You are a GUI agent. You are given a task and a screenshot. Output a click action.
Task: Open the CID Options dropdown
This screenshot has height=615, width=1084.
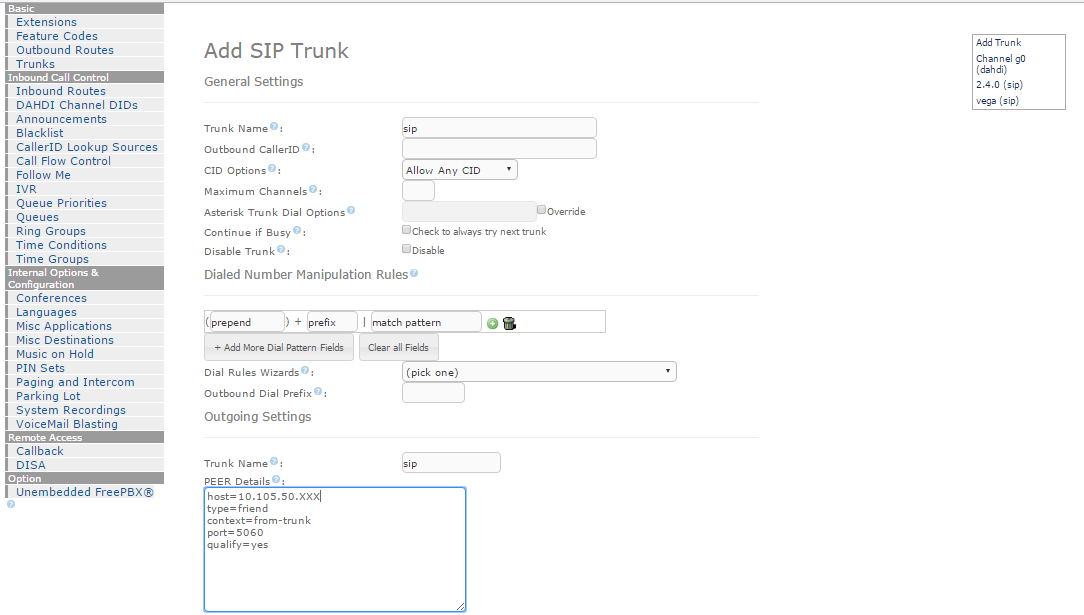pos(460,170)
